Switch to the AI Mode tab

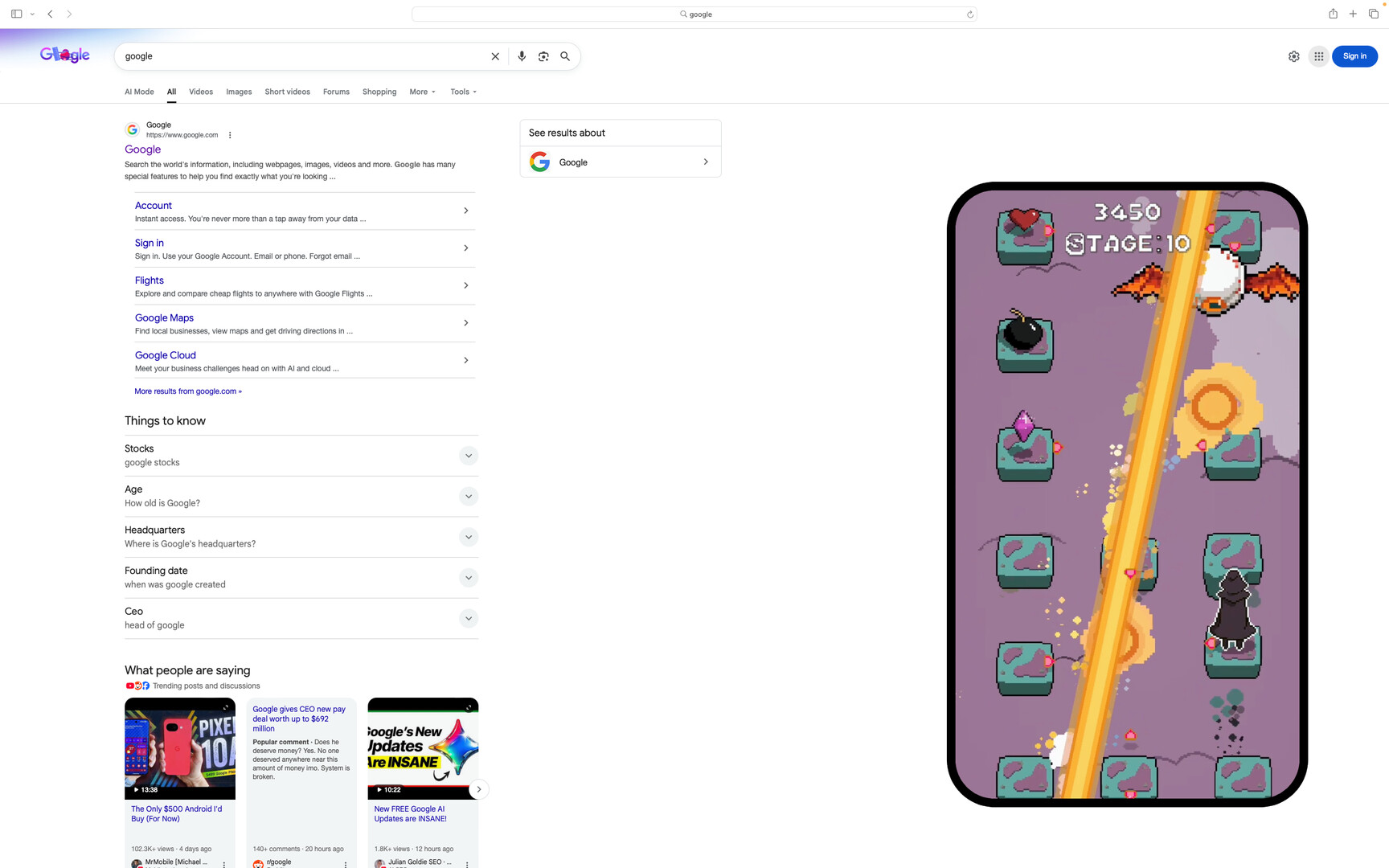click(139, 92)
